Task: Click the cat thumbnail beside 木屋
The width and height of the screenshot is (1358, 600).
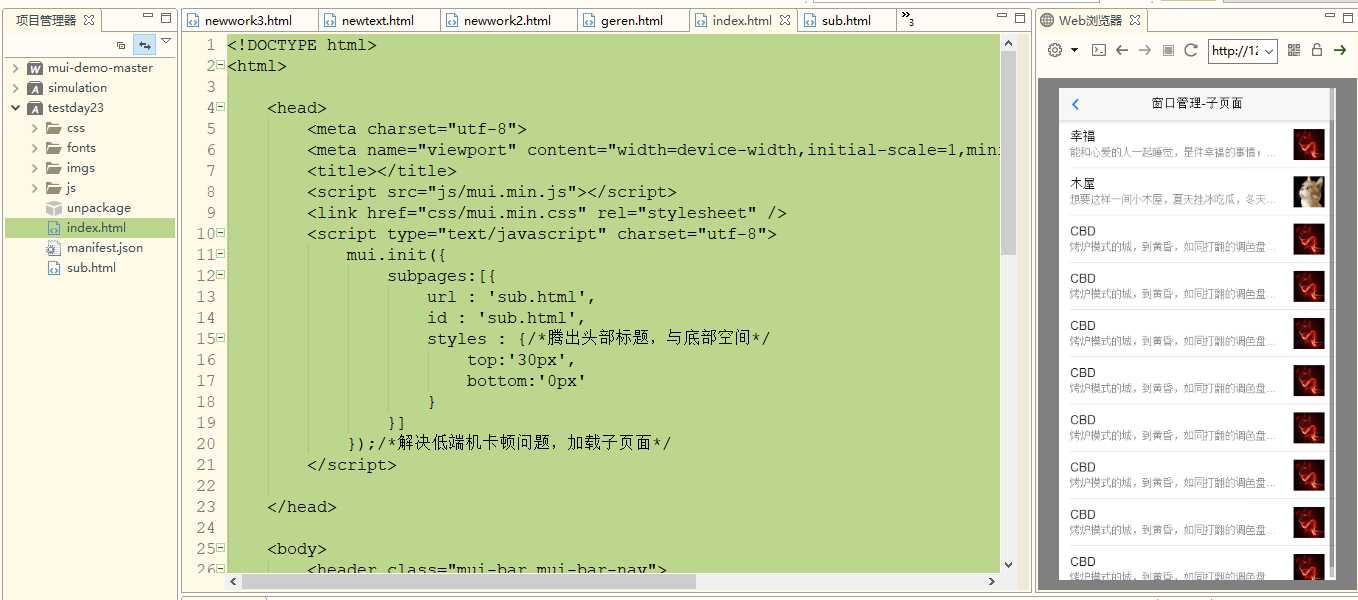Action: tap(1309, 192)
